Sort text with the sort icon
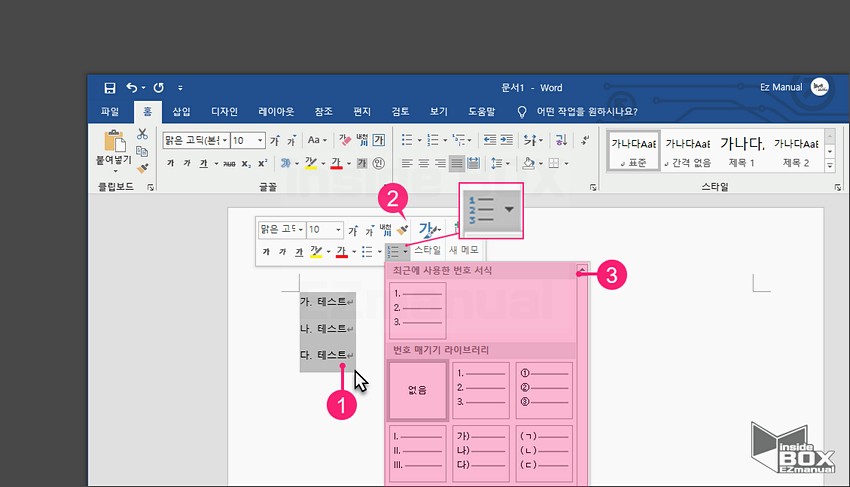This screenshot has height=487, width=850. click(561, 140)
